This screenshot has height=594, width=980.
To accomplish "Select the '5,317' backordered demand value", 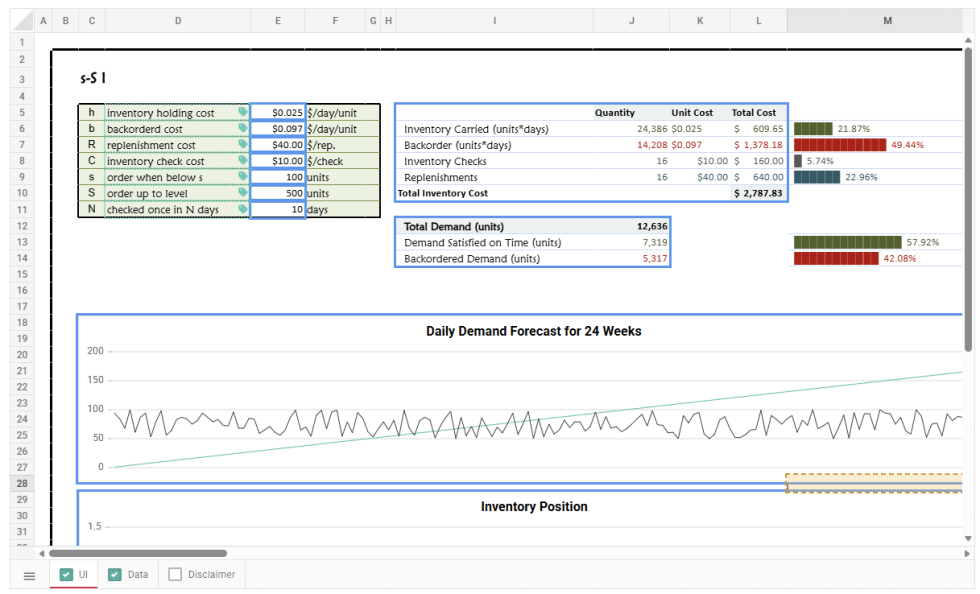I will point(654,258).
